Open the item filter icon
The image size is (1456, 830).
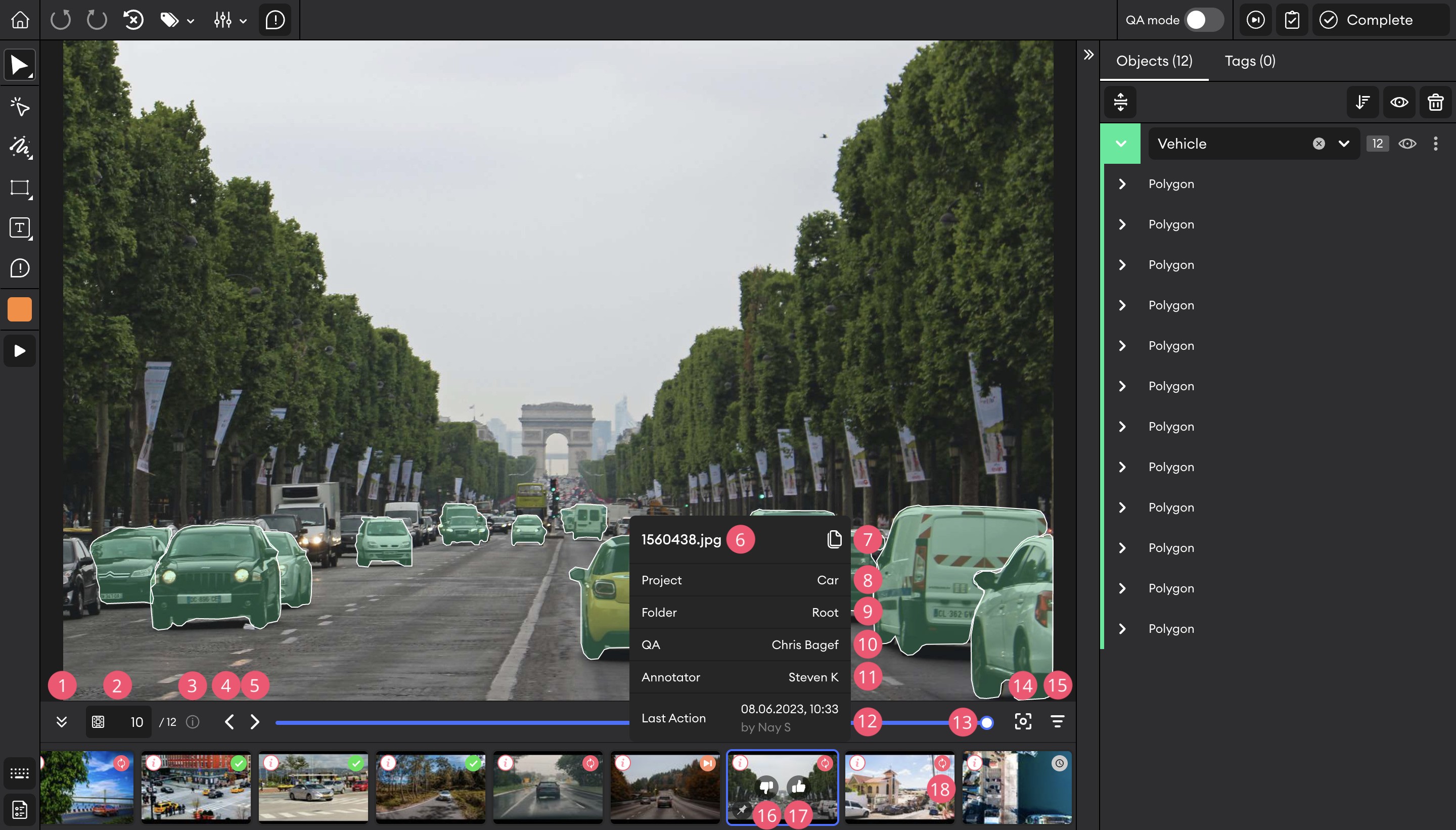[x=1058, y=722]
